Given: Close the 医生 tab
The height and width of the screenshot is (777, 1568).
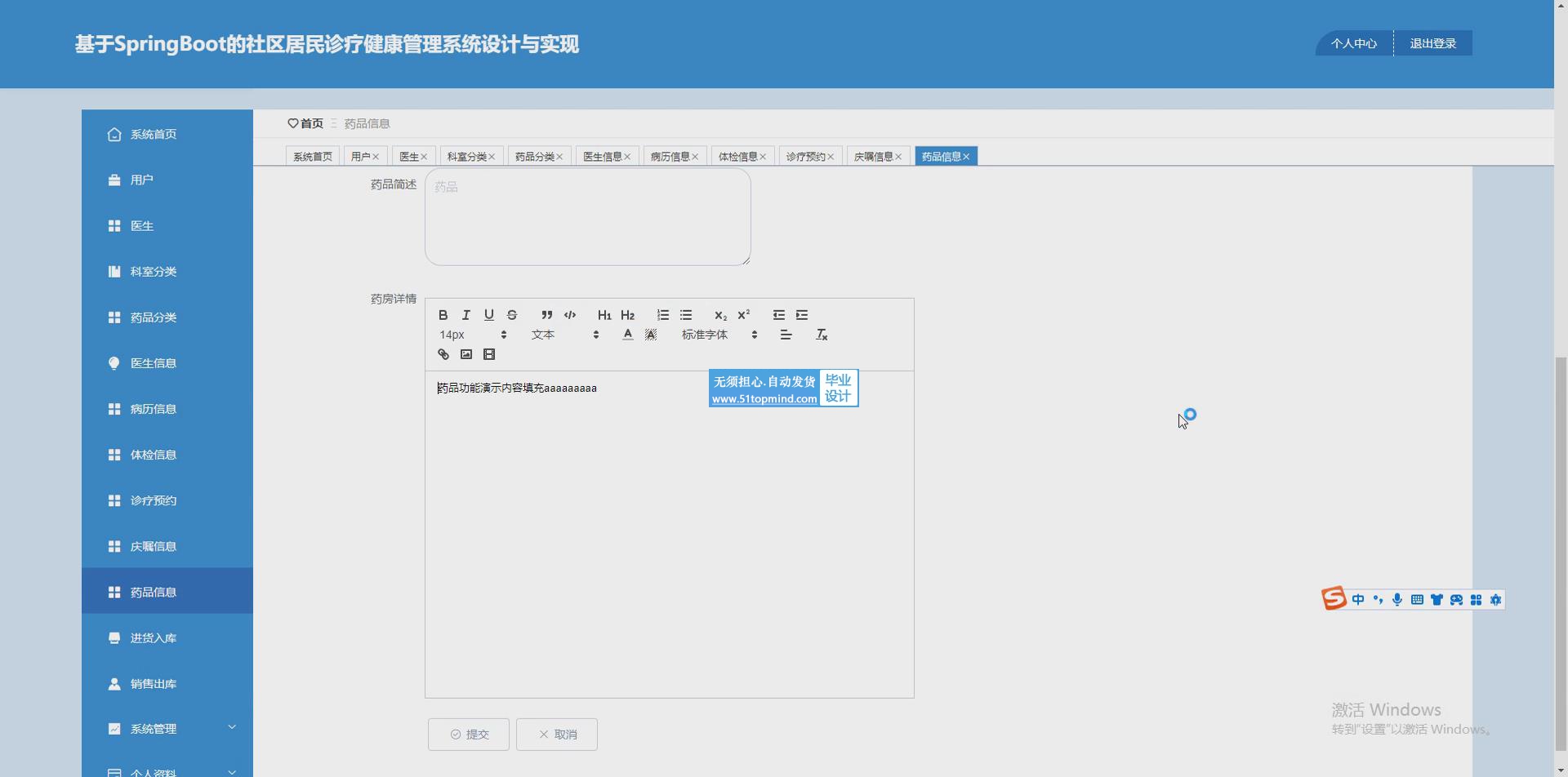Looking at the screenshot, I should pyautogui.click(x=424, y=157).
